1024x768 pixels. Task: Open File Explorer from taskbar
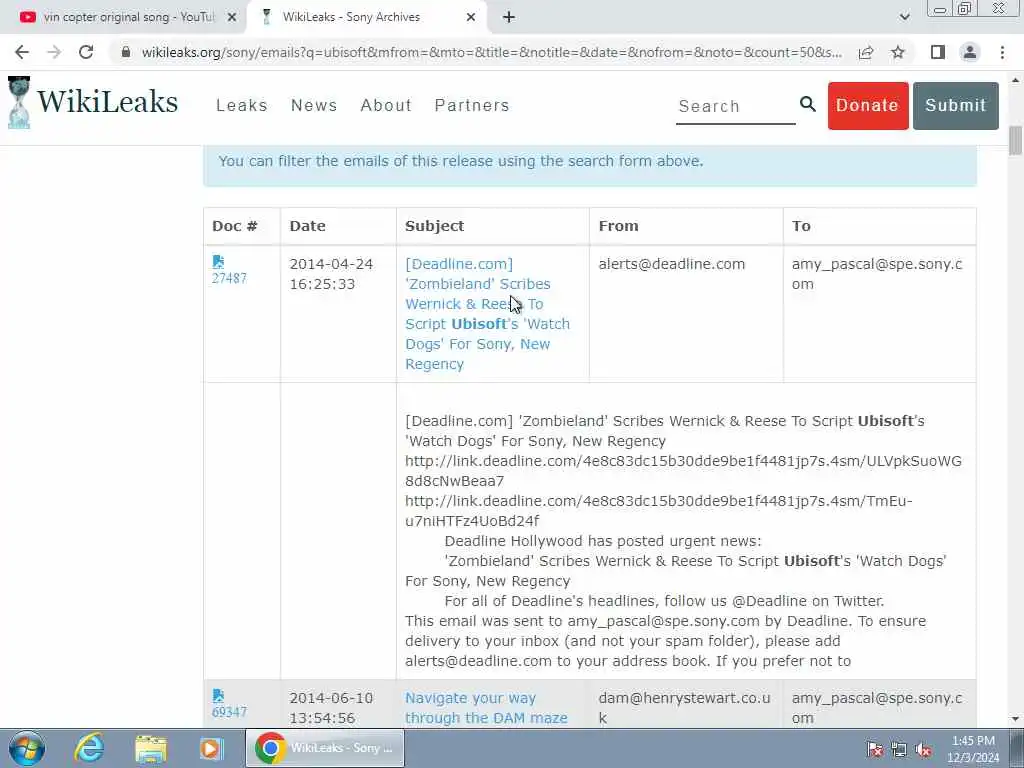click(151, 748)
